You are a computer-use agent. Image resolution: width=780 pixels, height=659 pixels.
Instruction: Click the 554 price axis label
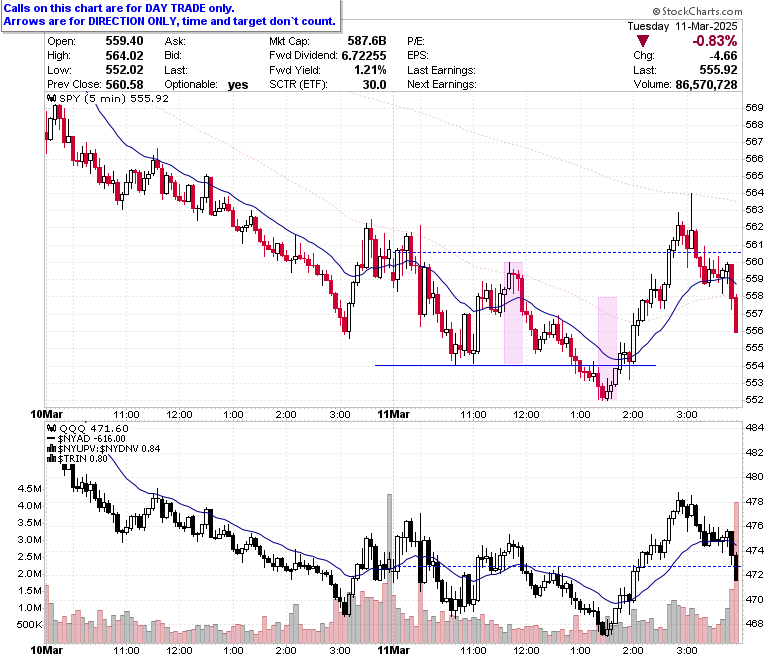[x=754, y=365]
